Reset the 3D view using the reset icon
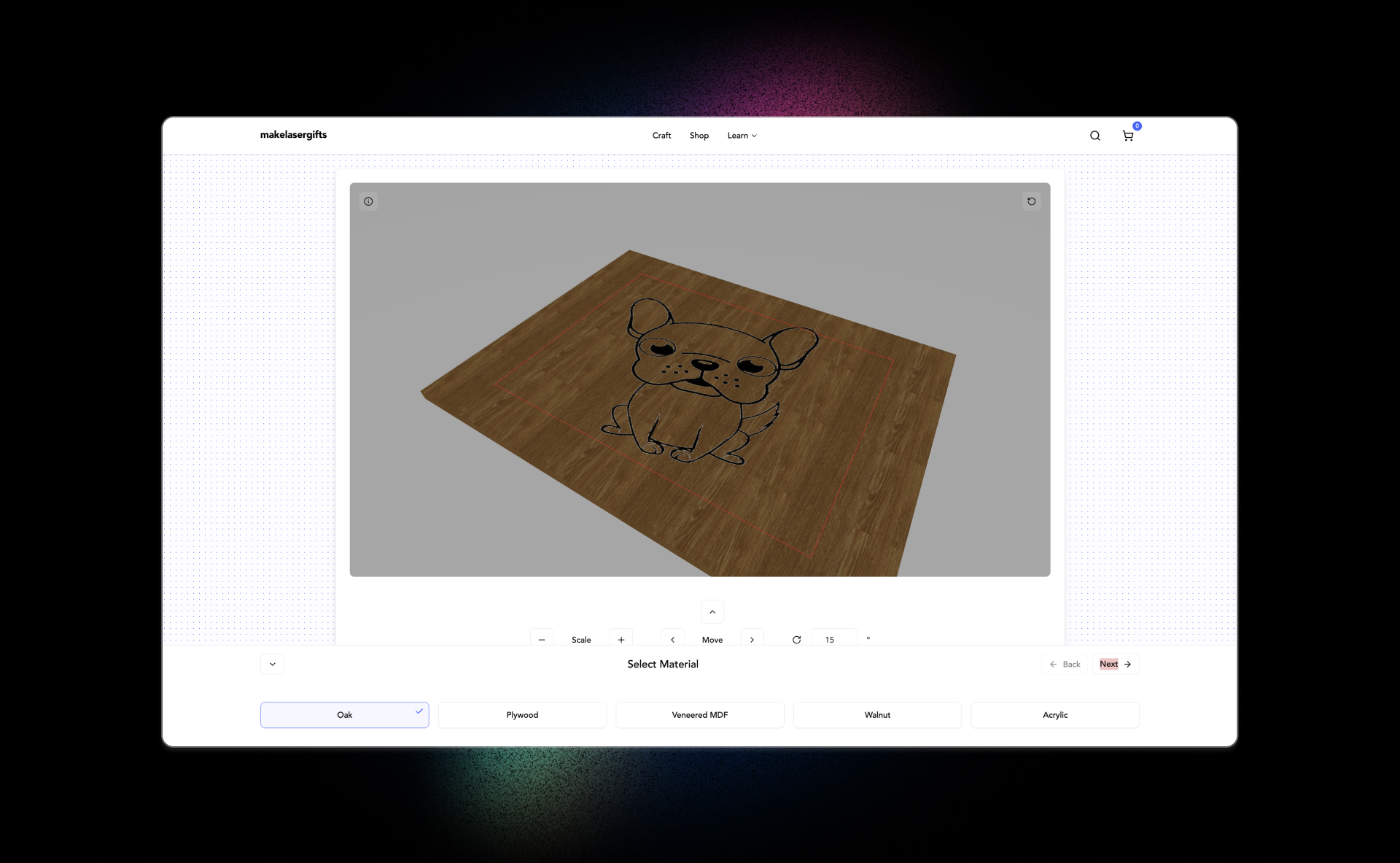The image size is (1400, 863). [1031, 201]
